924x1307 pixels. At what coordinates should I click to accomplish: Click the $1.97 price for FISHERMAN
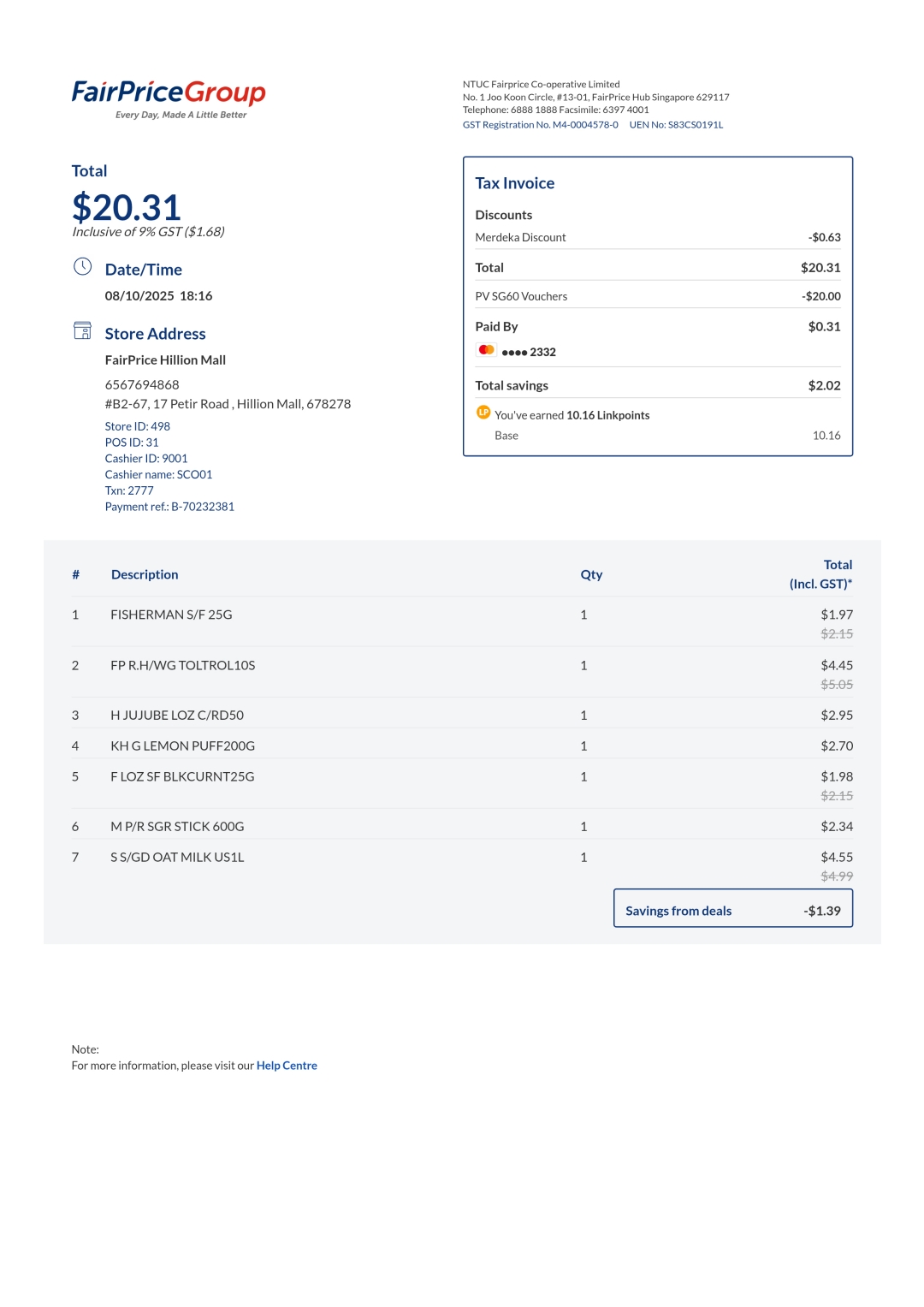point(837,615)
